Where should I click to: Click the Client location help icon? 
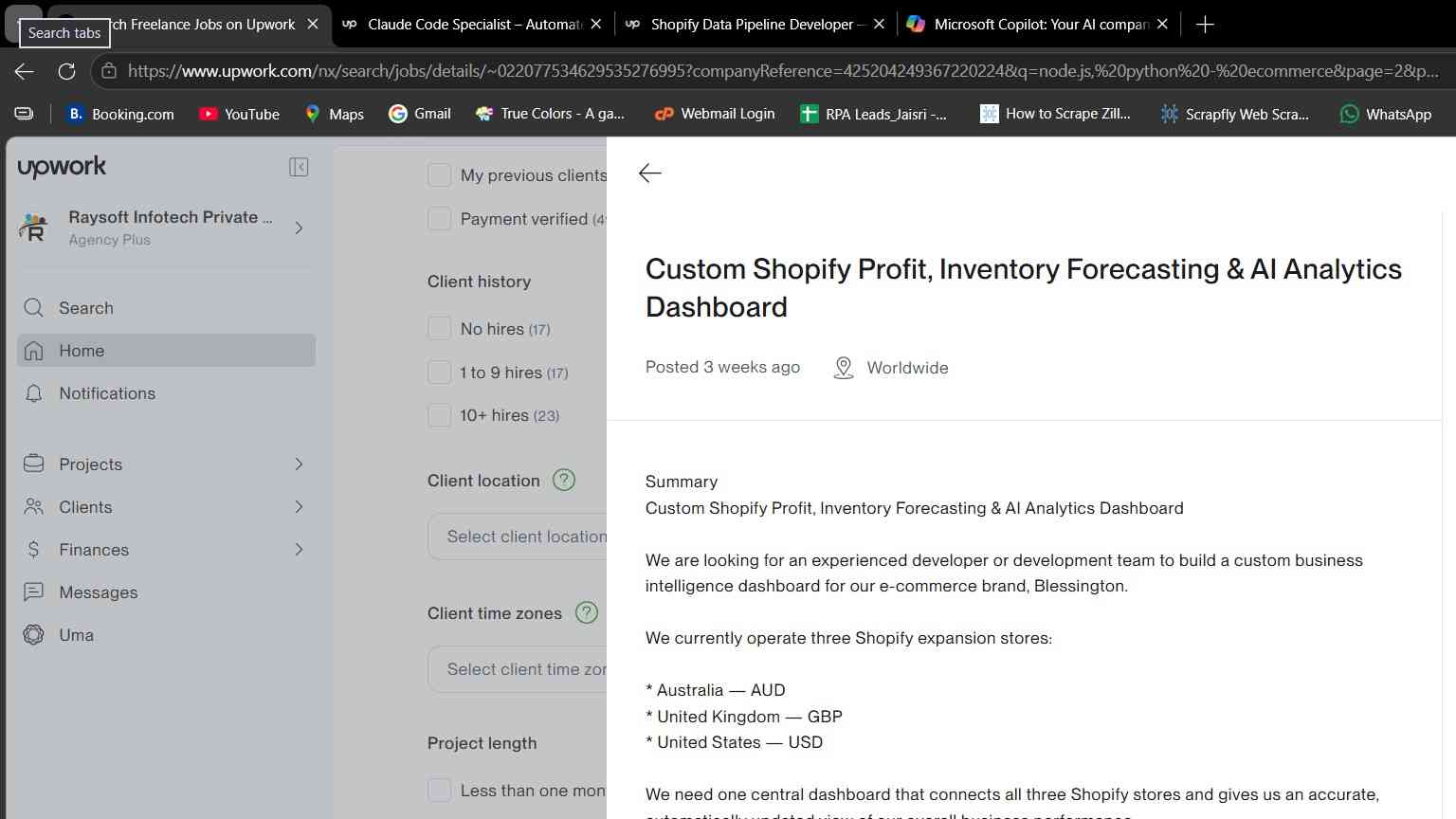pyautogui.click(x=564, y=480)
